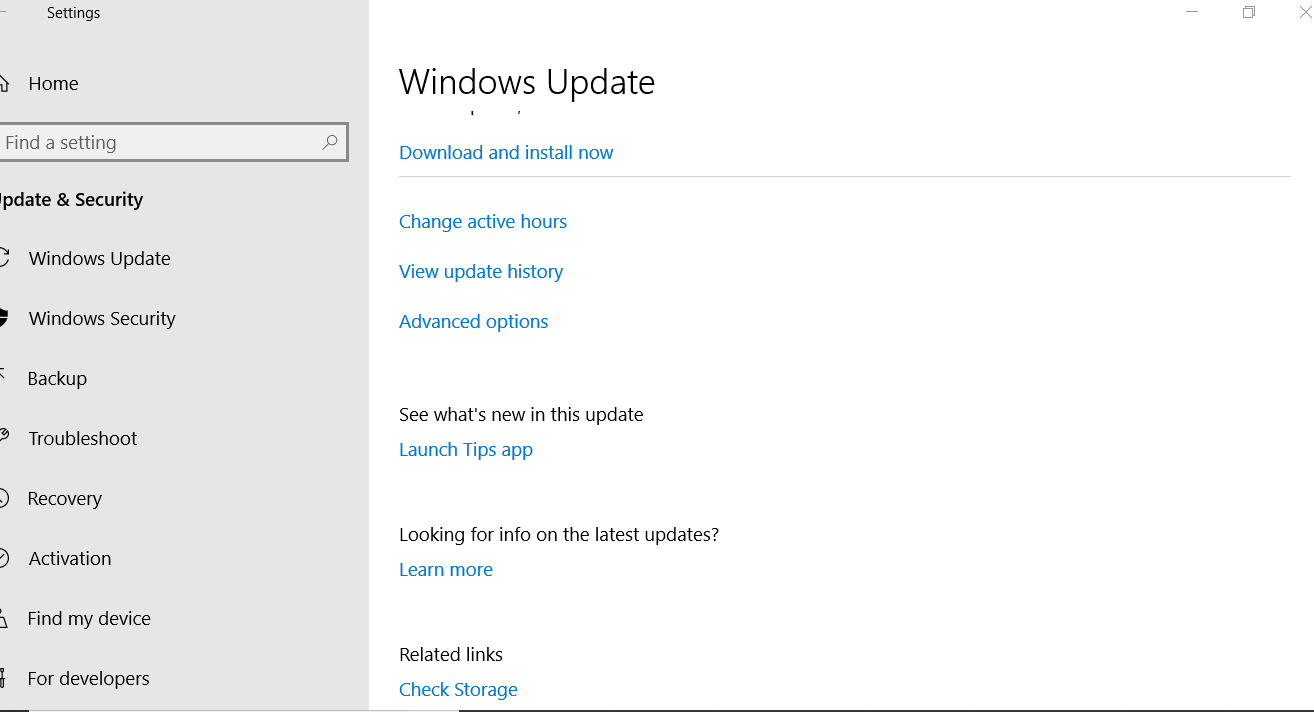Click the Find my device icon
This screenshot has height=712, width=1314.
pyautogui.click(x=4, y=617)
